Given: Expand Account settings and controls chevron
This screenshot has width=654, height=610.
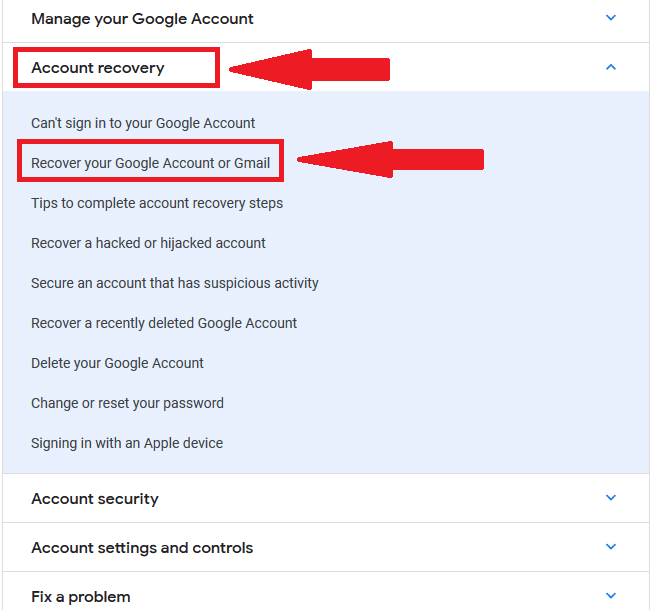Looking at the screenshot, I should tap(611, 547).
